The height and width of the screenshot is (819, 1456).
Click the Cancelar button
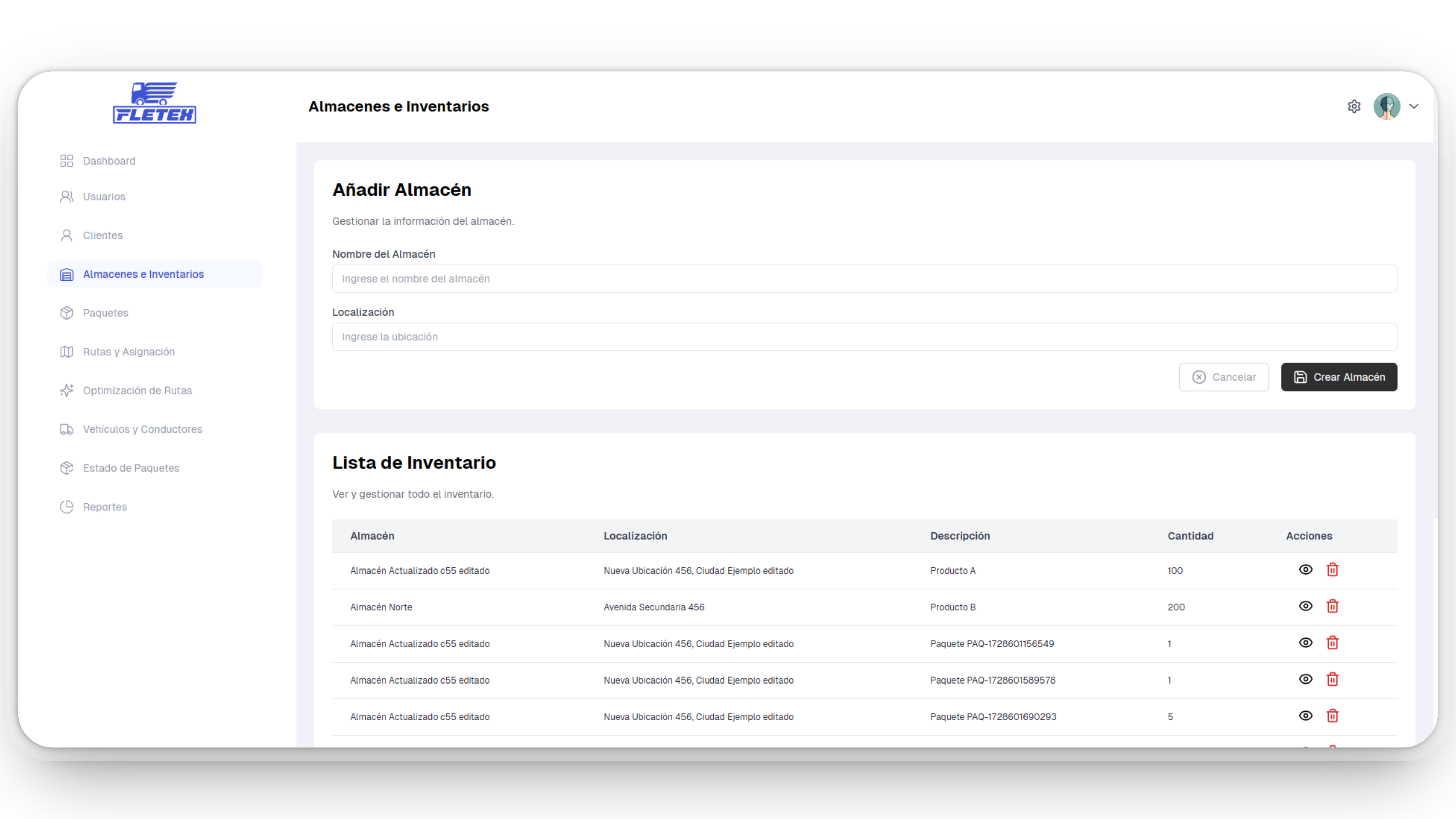[x=1224, y=377]
